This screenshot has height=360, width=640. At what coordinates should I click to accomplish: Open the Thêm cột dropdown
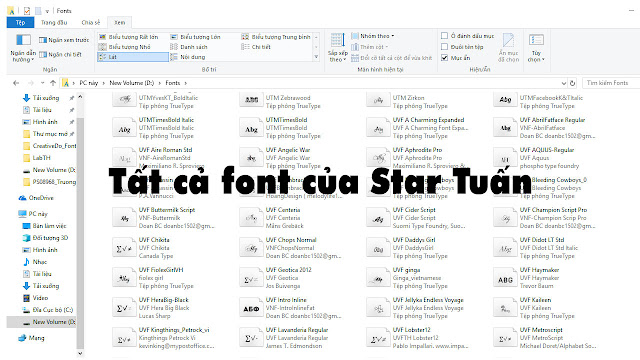(370, 47)
